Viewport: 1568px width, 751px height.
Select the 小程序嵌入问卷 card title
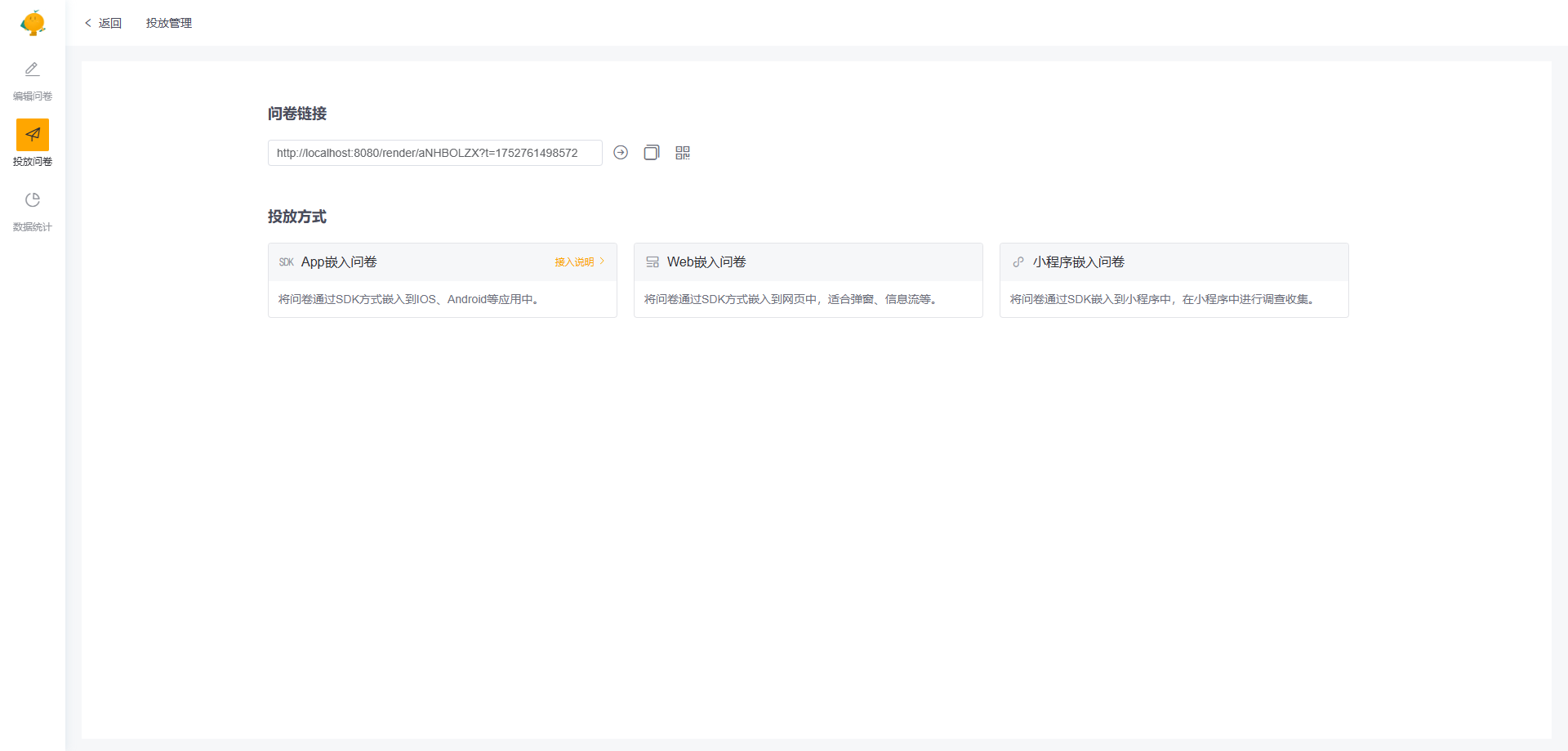coord(1079,262)
